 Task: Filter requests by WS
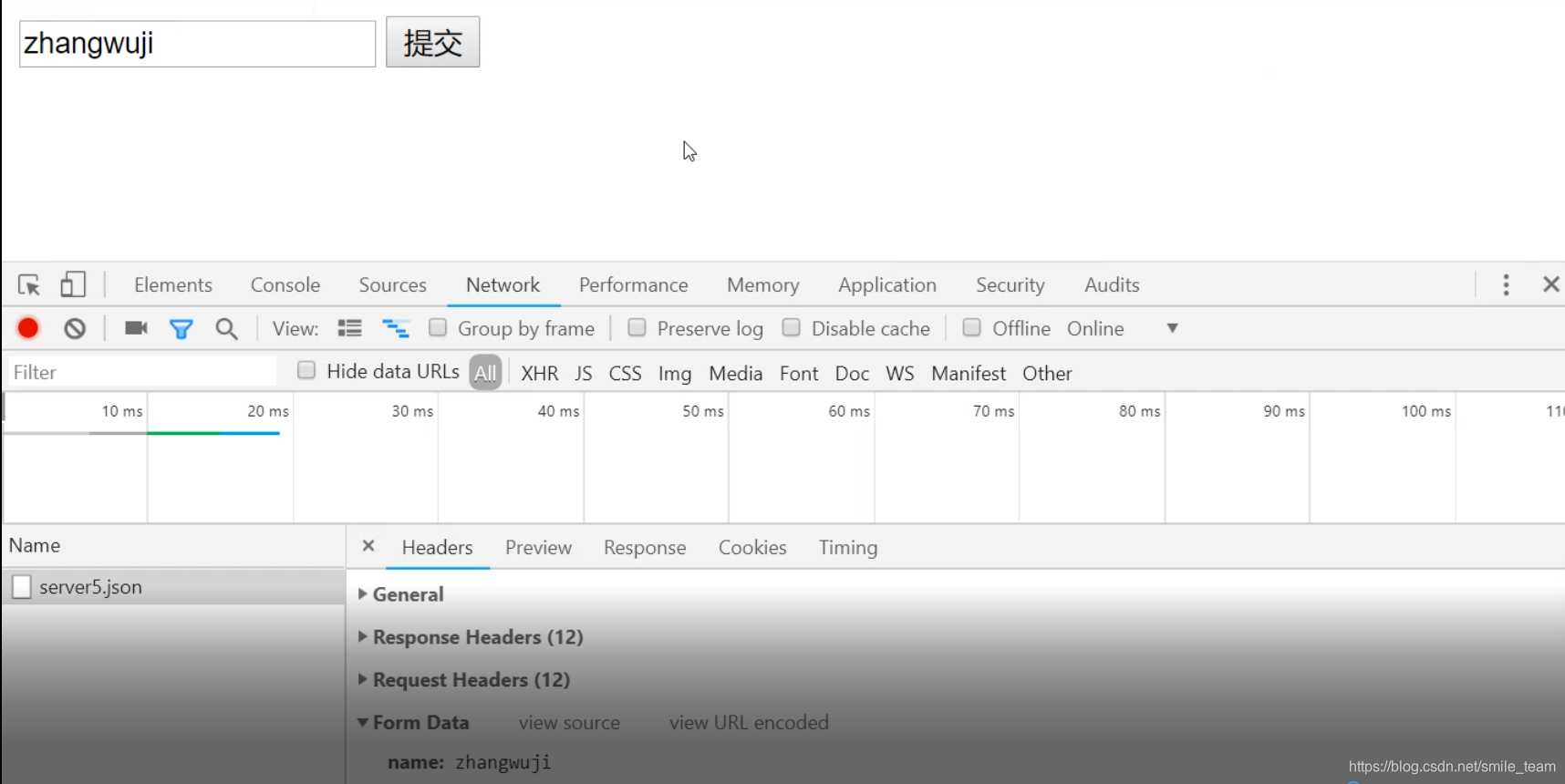pos(900,373)
